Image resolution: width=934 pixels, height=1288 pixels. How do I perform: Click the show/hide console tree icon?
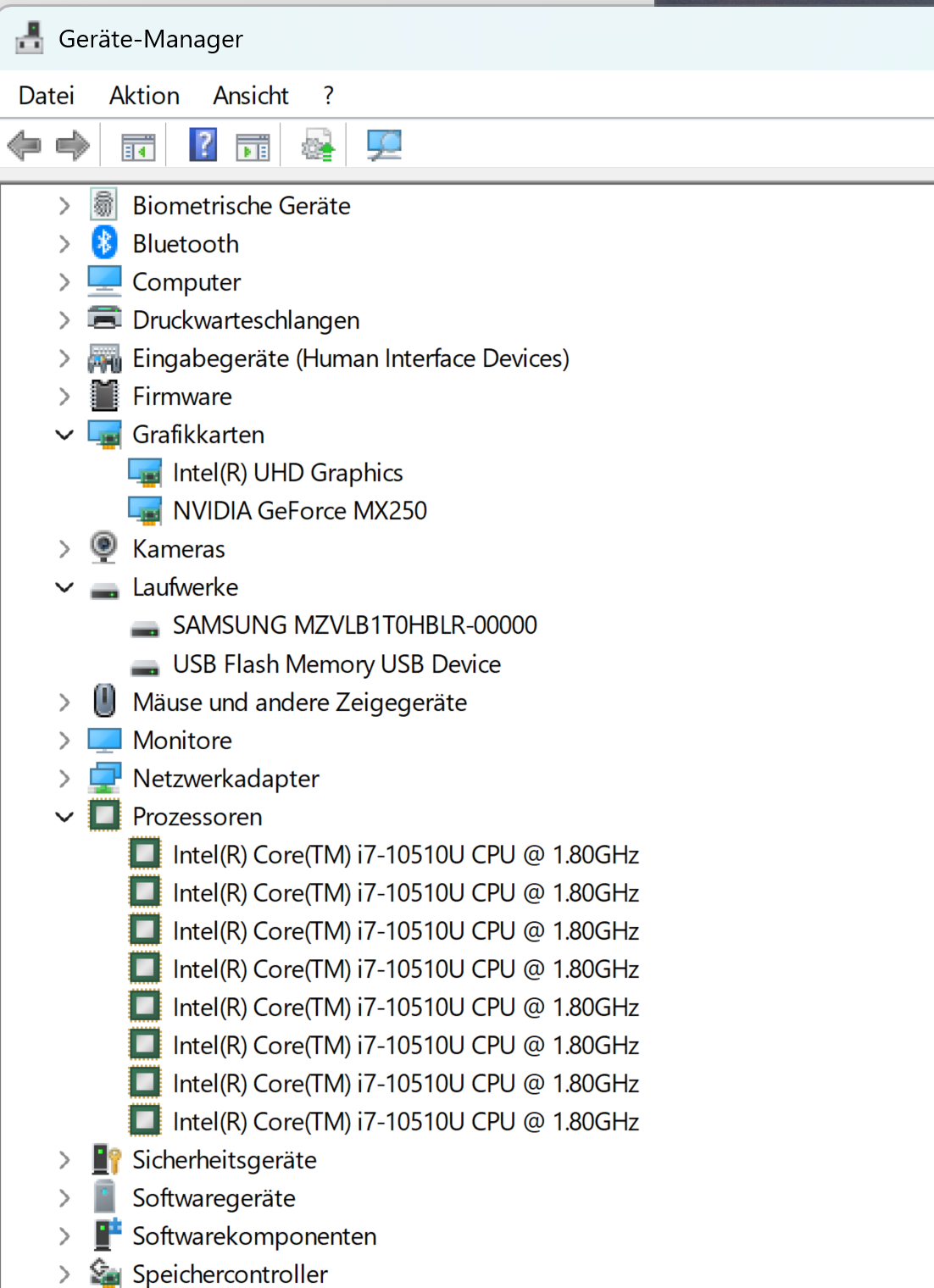point(138,147)
